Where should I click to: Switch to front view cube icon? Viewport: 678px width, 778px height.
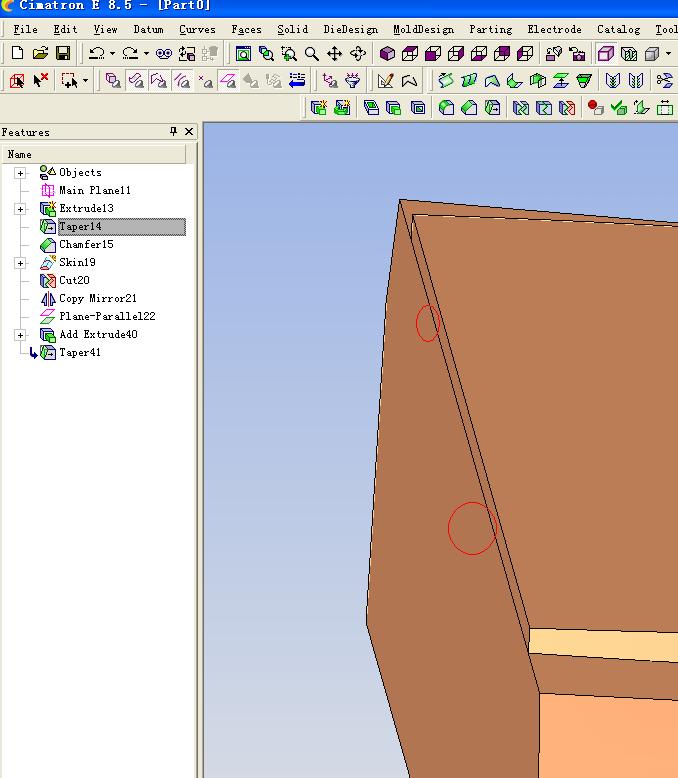433,53
